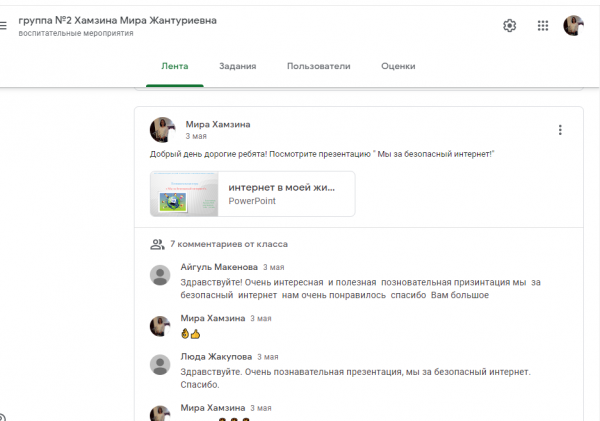This screenshot has width=600, height=421.
Task: Click Айгуль Макенова's comment avatar
Action: click(x=159, y=275)
